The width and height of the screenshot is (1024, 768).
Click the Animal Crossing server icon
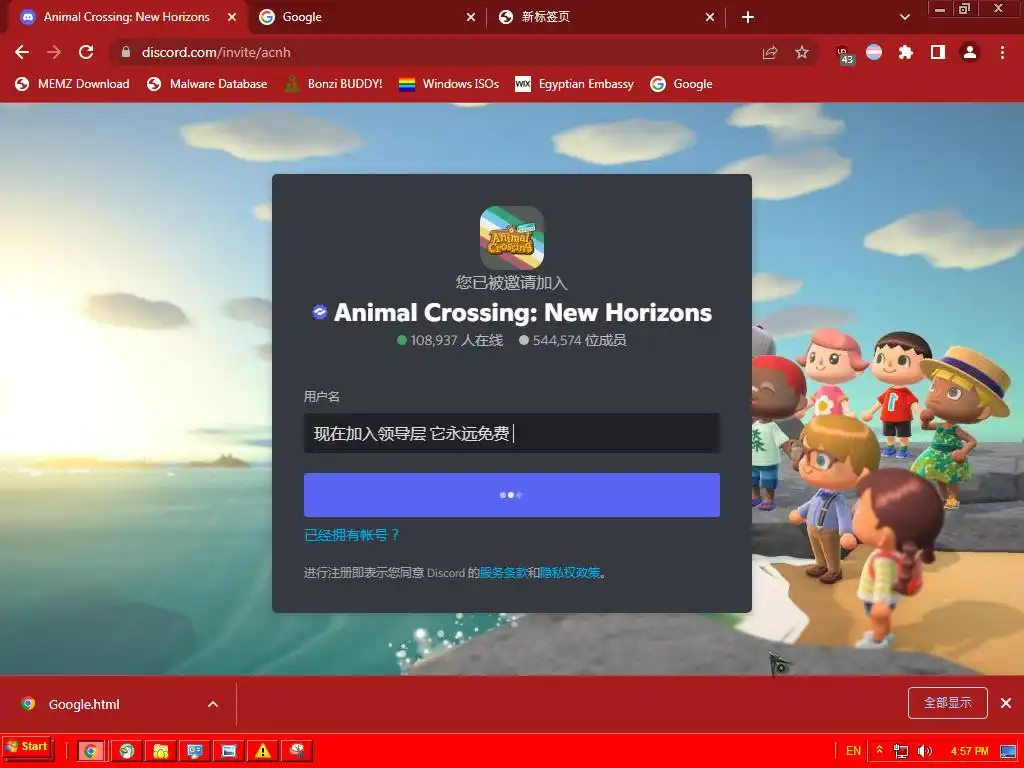click(x=512, y=238)
